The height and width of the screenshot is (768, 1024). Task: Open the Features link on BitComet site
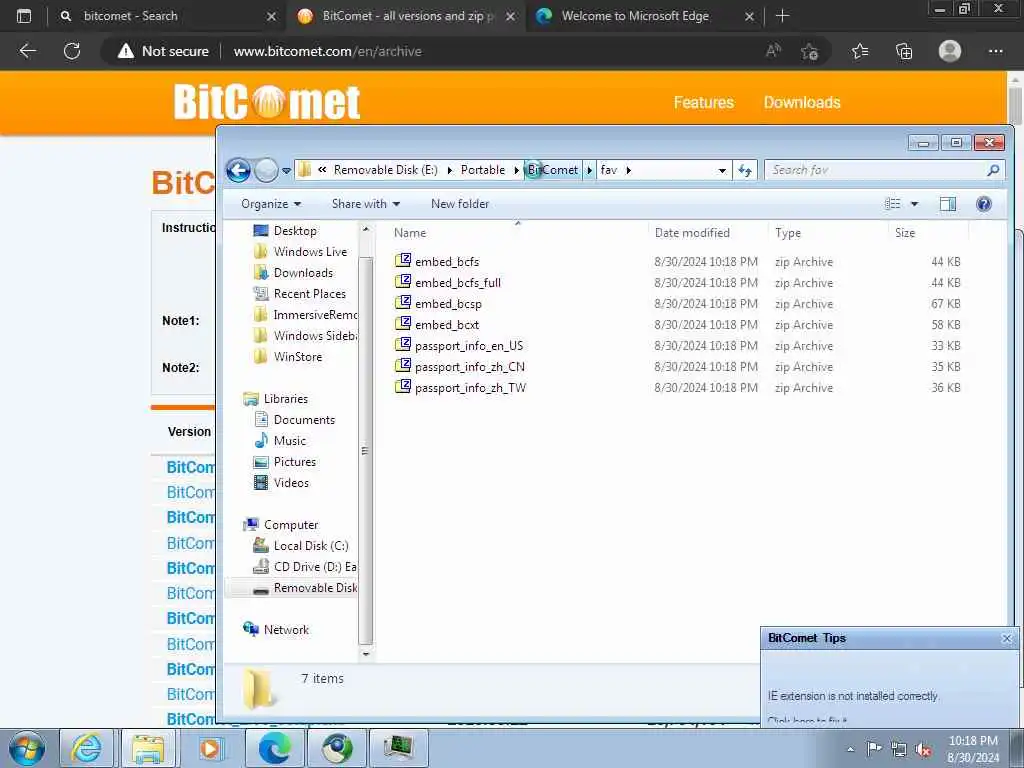pyautogui.click(x=703, y=103)
